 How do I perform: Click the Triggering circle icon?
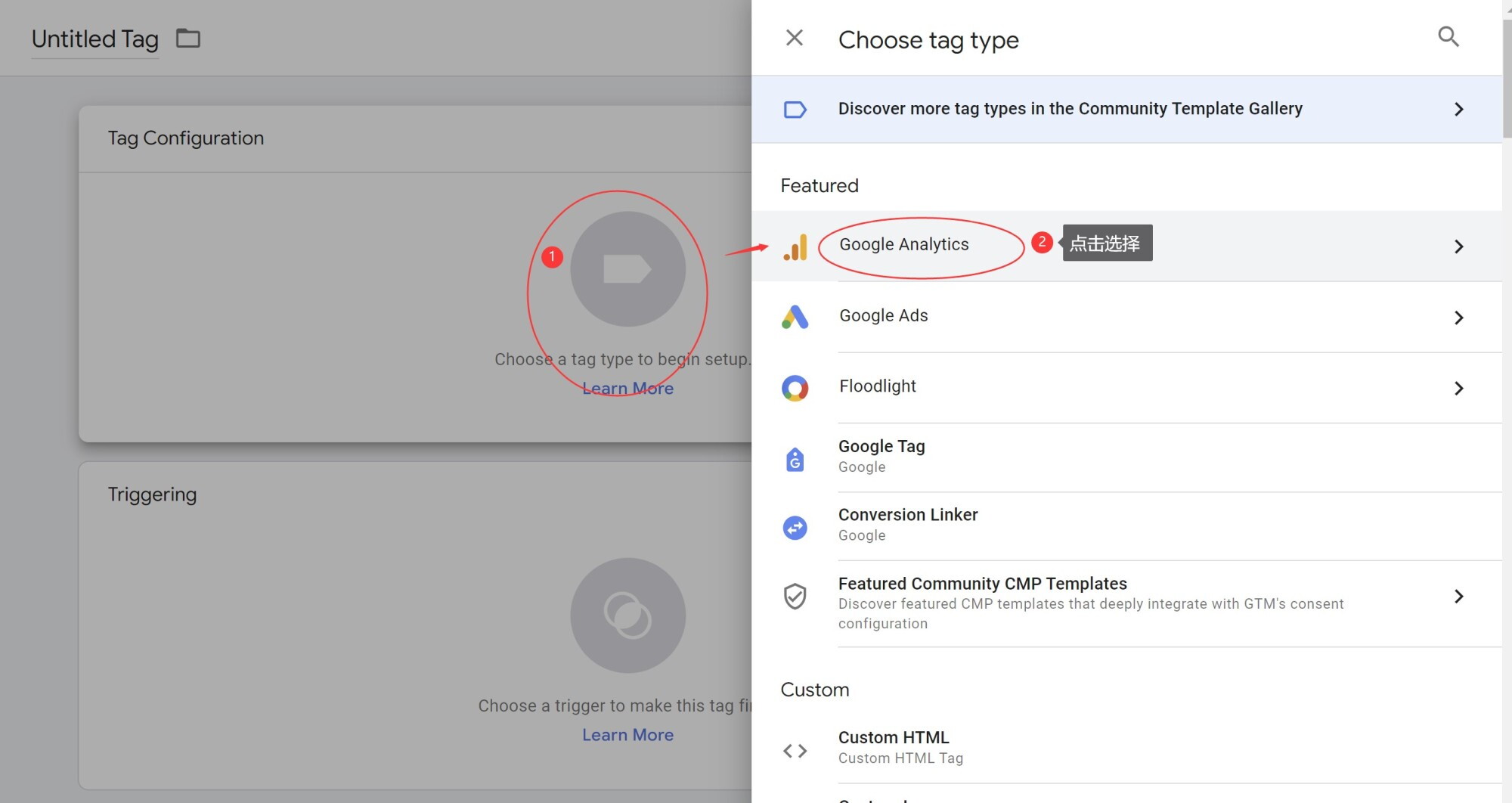[627, 615]
